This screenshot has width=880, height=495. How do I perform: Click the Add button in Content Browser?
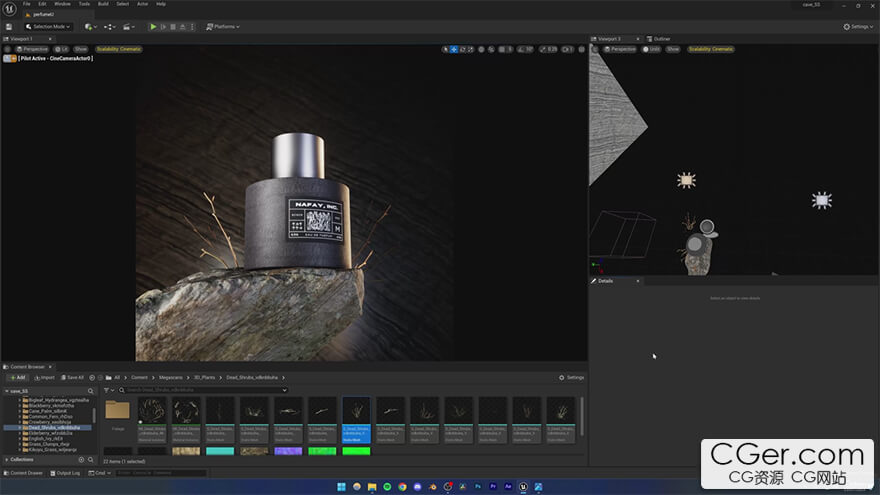(17, 377)
